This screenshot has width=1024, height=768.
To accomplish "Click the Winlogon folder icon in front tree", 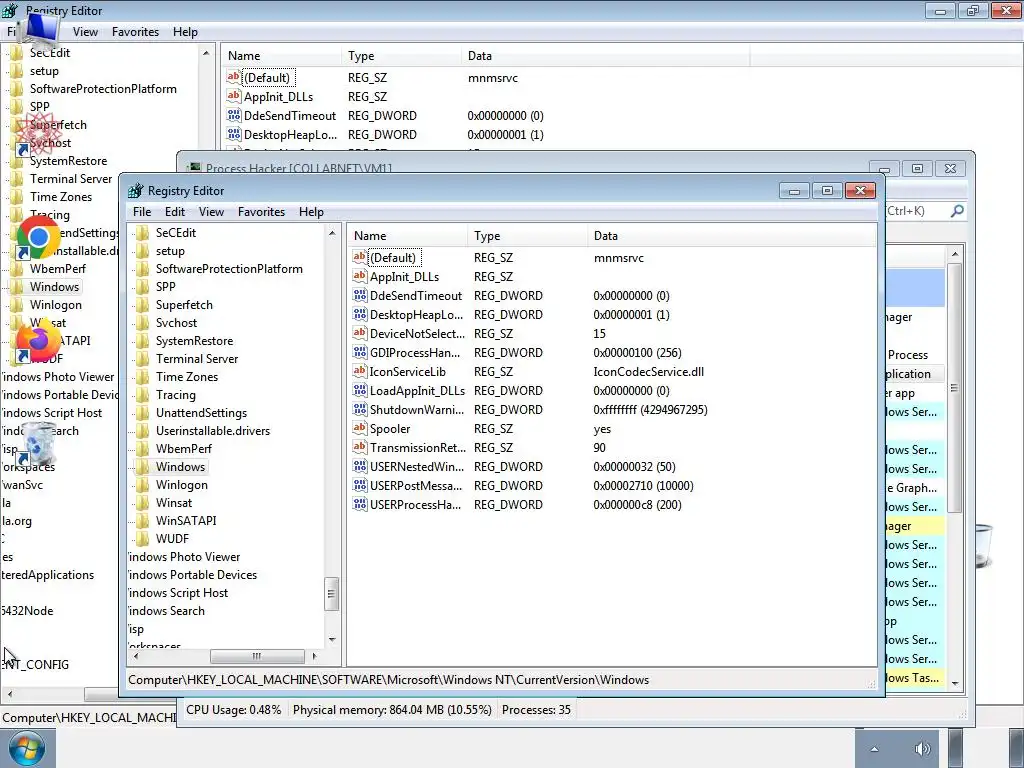I will (x=142, y=485).
